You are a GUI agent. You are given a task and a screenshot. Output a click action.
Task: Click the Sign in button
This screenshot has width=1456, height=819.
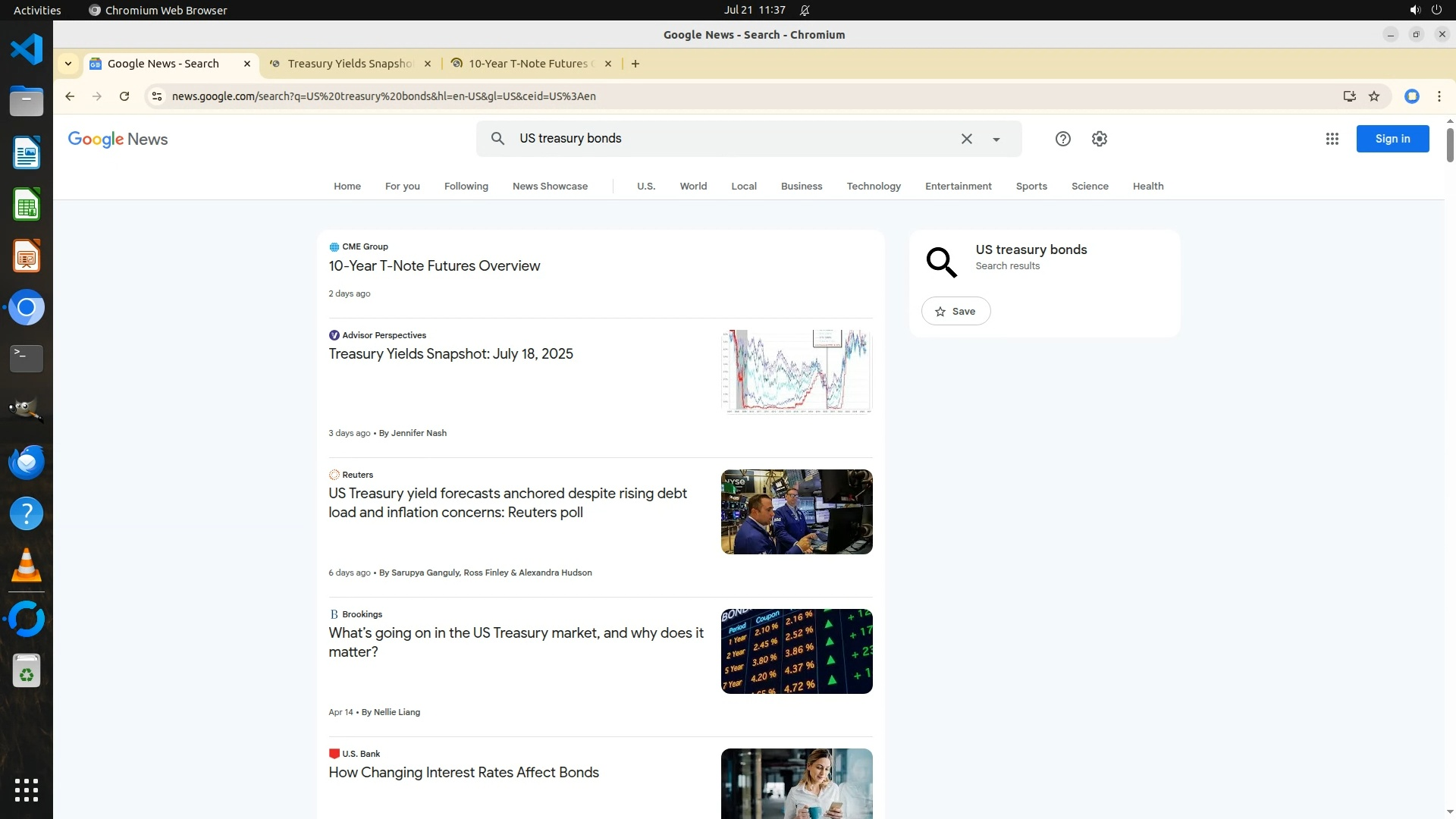(1392, 139)
